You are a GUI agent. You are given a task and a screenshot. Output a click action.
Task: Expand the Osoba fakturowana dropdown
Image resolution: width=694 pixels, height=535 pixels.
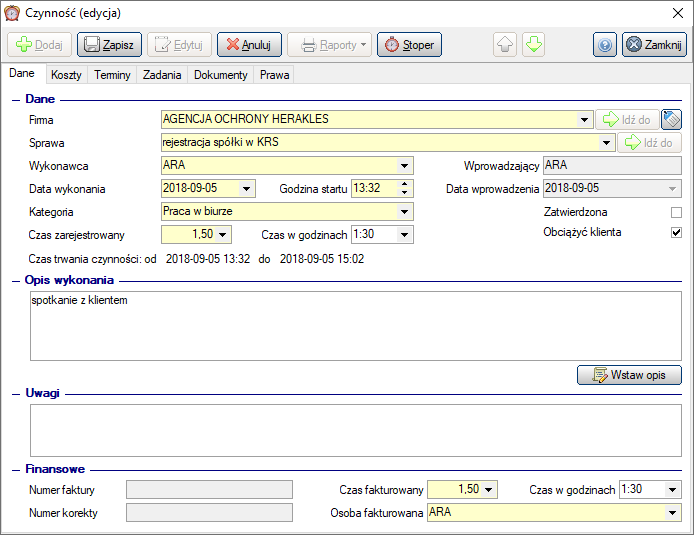671,512
